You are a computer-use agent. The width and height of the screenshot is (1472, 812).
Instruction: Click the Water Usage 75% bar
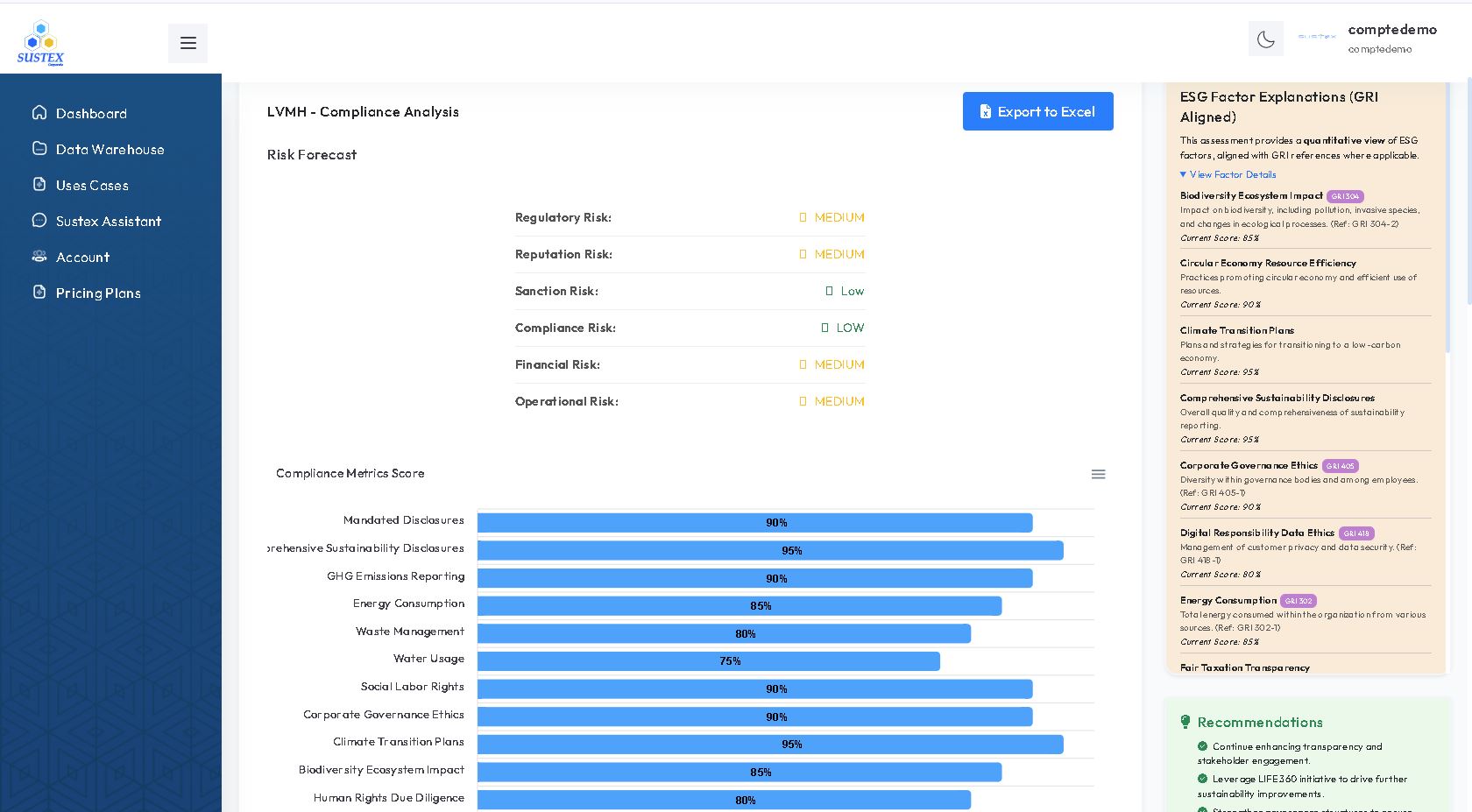coord(709,661)
